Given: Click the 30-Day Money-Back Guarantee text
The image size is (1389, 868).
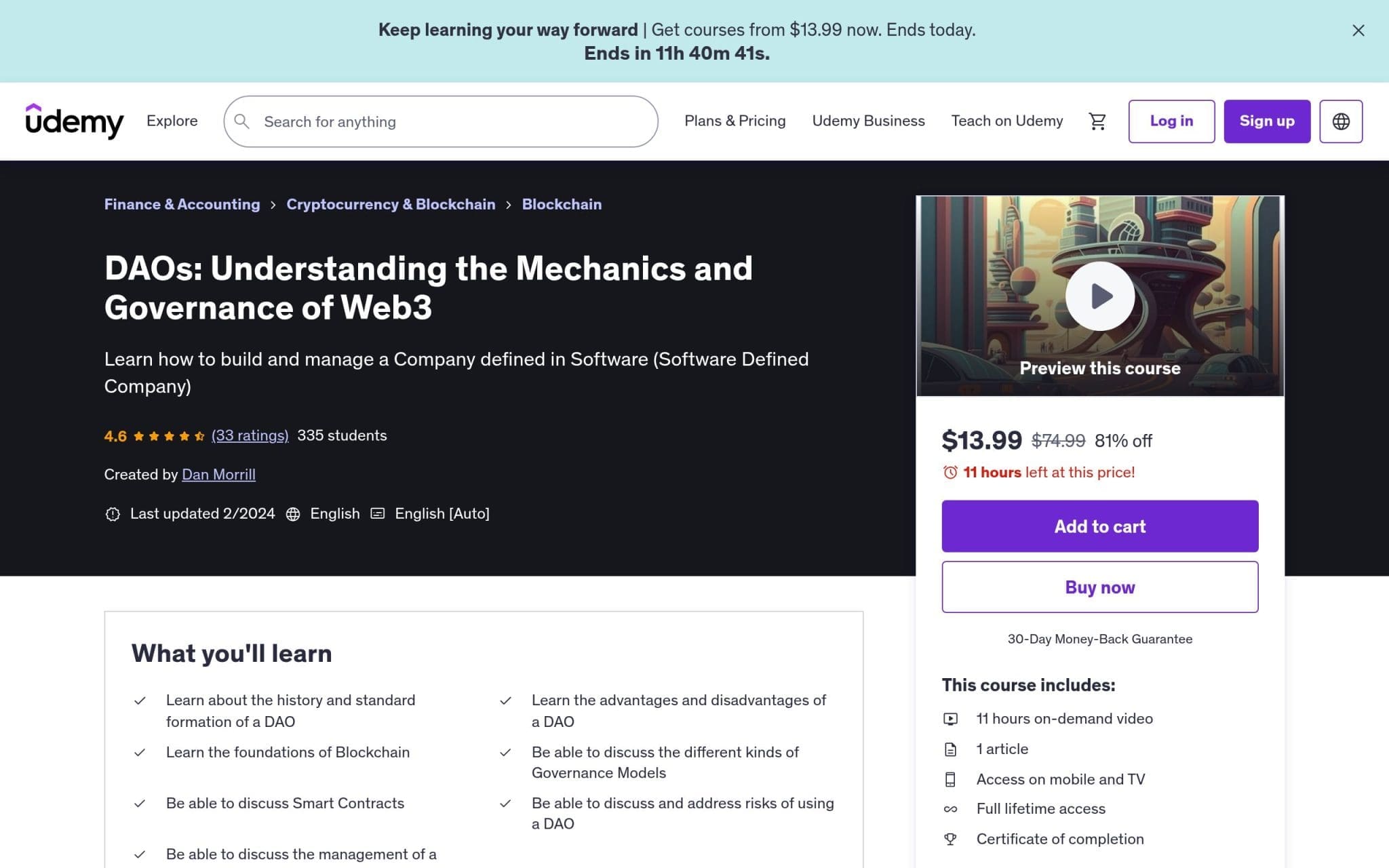Looking at the screenshot, I should click(x=1099, y=639).
